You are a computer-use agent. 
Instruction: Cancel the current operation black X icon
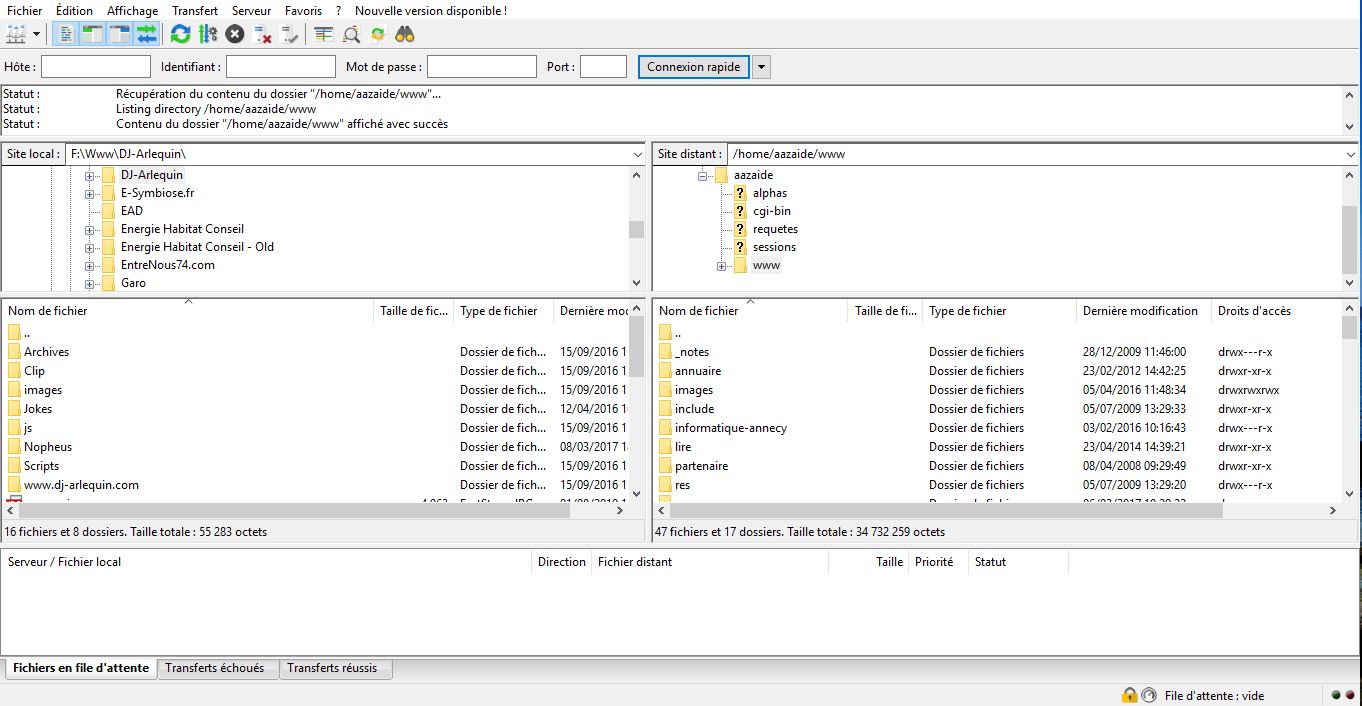click(x=235, y=34)
